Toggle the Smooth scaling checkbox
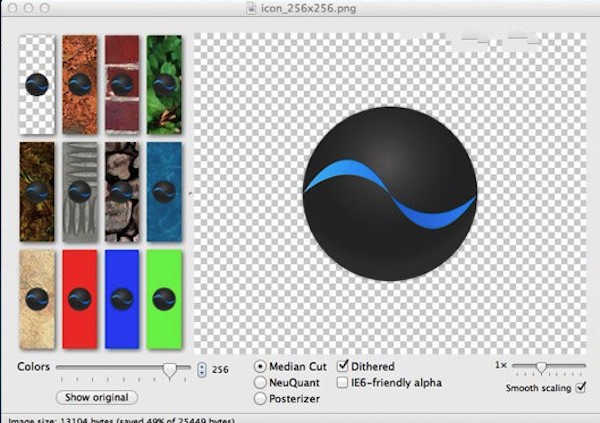 coord(581,387)
